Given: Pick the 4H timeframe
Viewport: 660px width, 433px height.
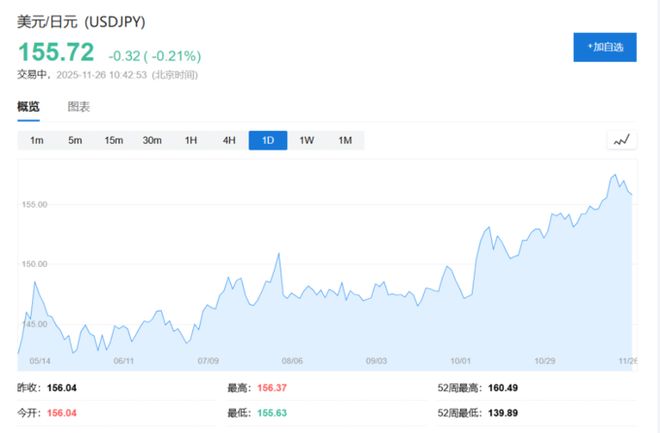Looking at the screenshot, I should (229, 141).
